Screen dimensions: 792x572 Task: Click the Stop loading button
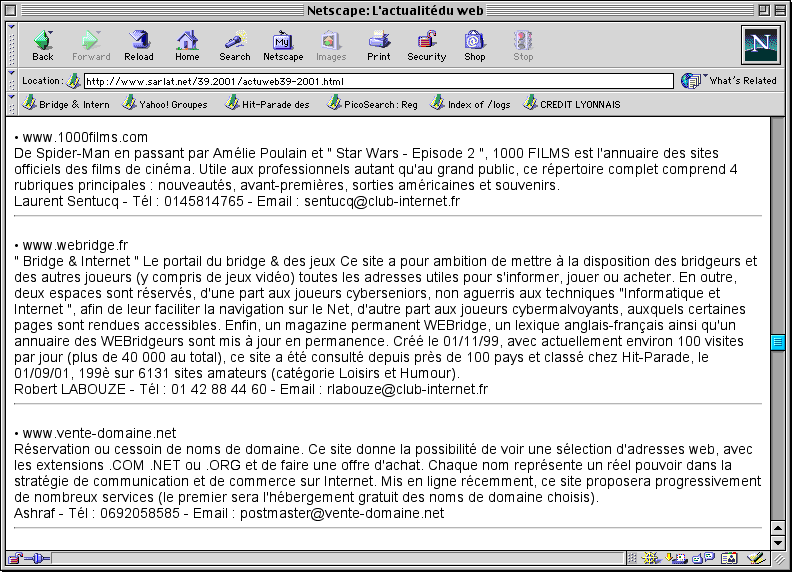click(523, 45)
